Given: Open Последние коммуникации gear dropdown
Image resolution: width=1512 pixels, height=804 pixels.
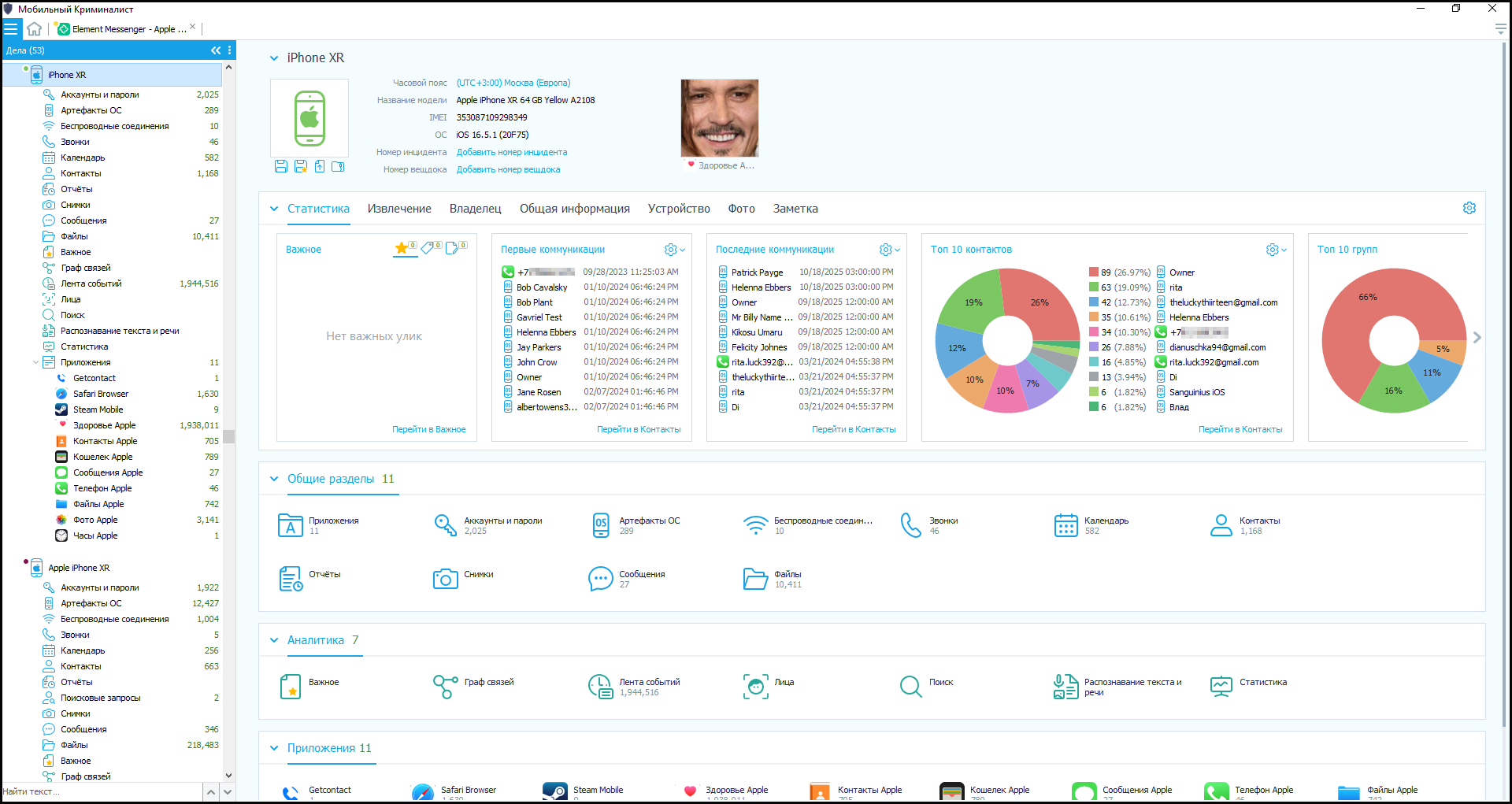Looking at the screenshot, I should click(x=889, y=250).
